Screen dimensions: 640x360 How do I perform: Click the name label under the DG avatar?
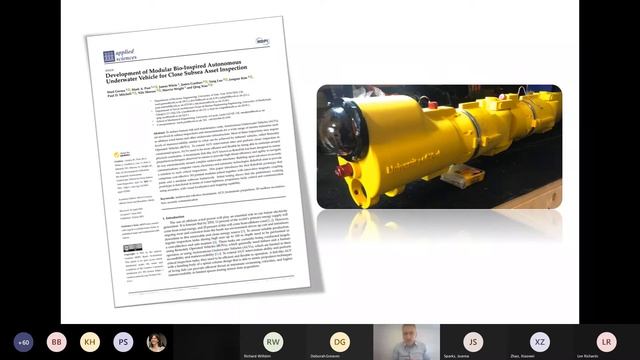(325, 356)
